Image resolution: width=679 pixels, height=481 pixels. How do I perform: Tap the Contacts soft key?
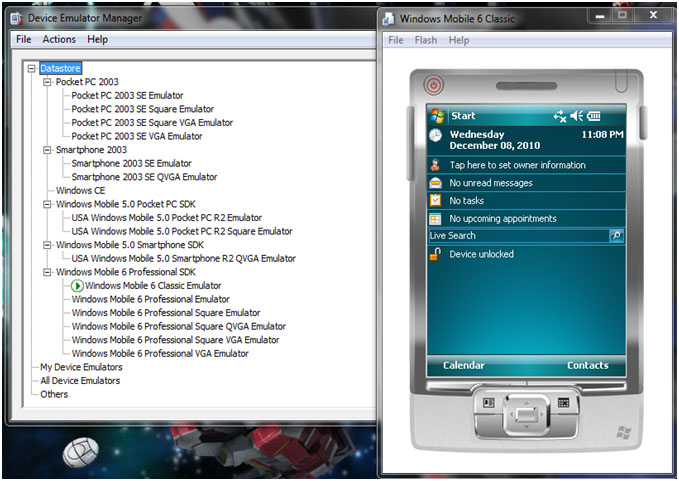(588, 365)
